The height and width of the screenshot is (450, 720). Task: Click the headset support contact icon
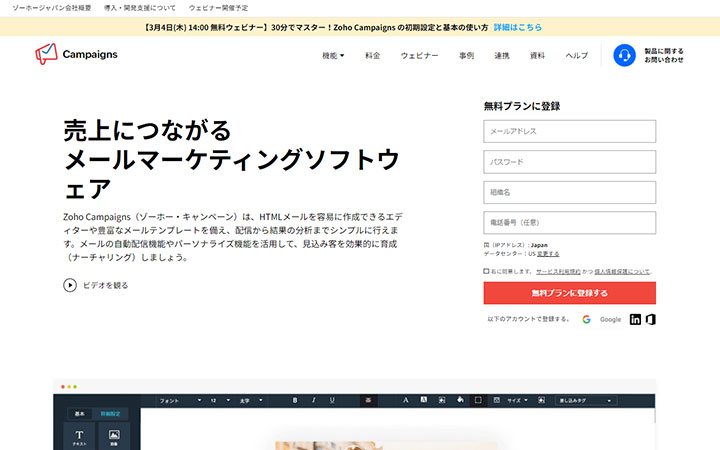tap(624, 55)
